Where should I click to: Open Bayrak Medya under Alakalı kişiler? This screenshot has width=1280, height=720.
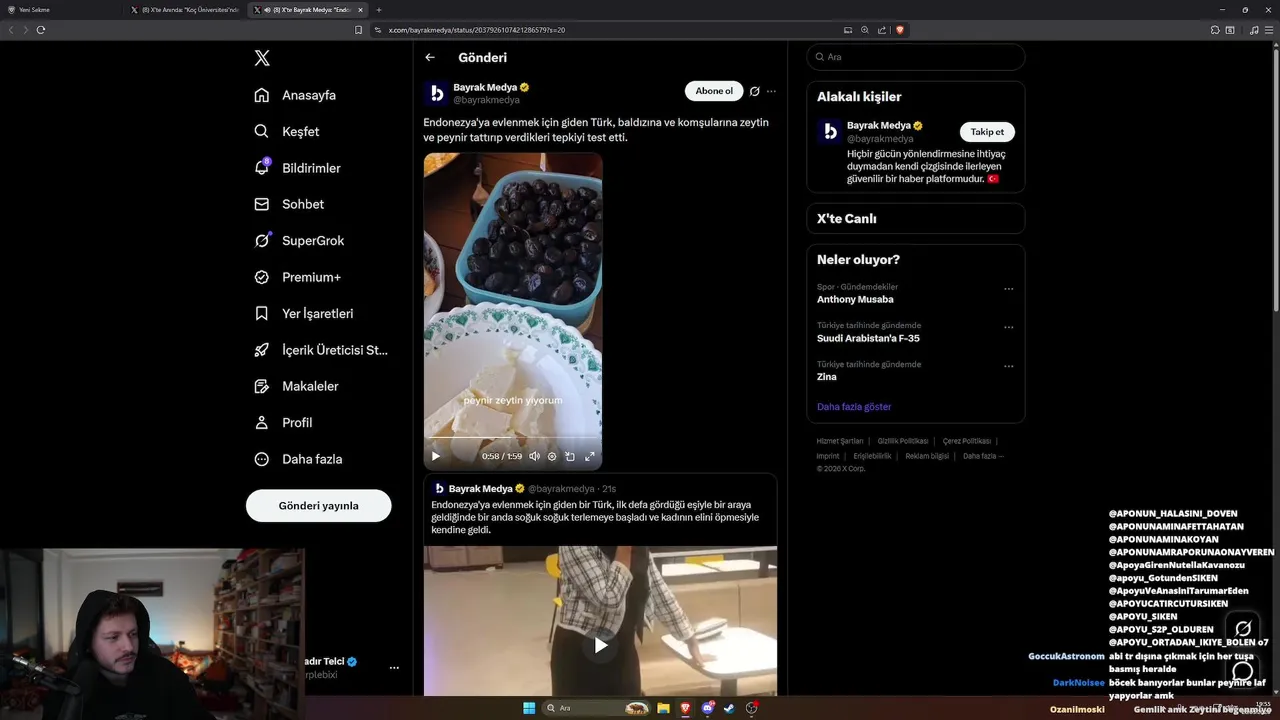879,126
